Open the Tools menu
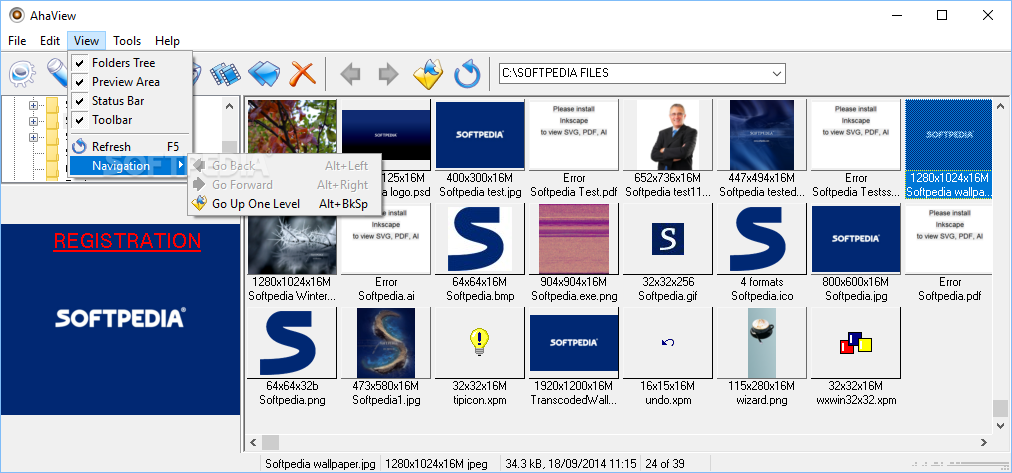The height and width of the screenshot is (473, 1012). (127, 41)
